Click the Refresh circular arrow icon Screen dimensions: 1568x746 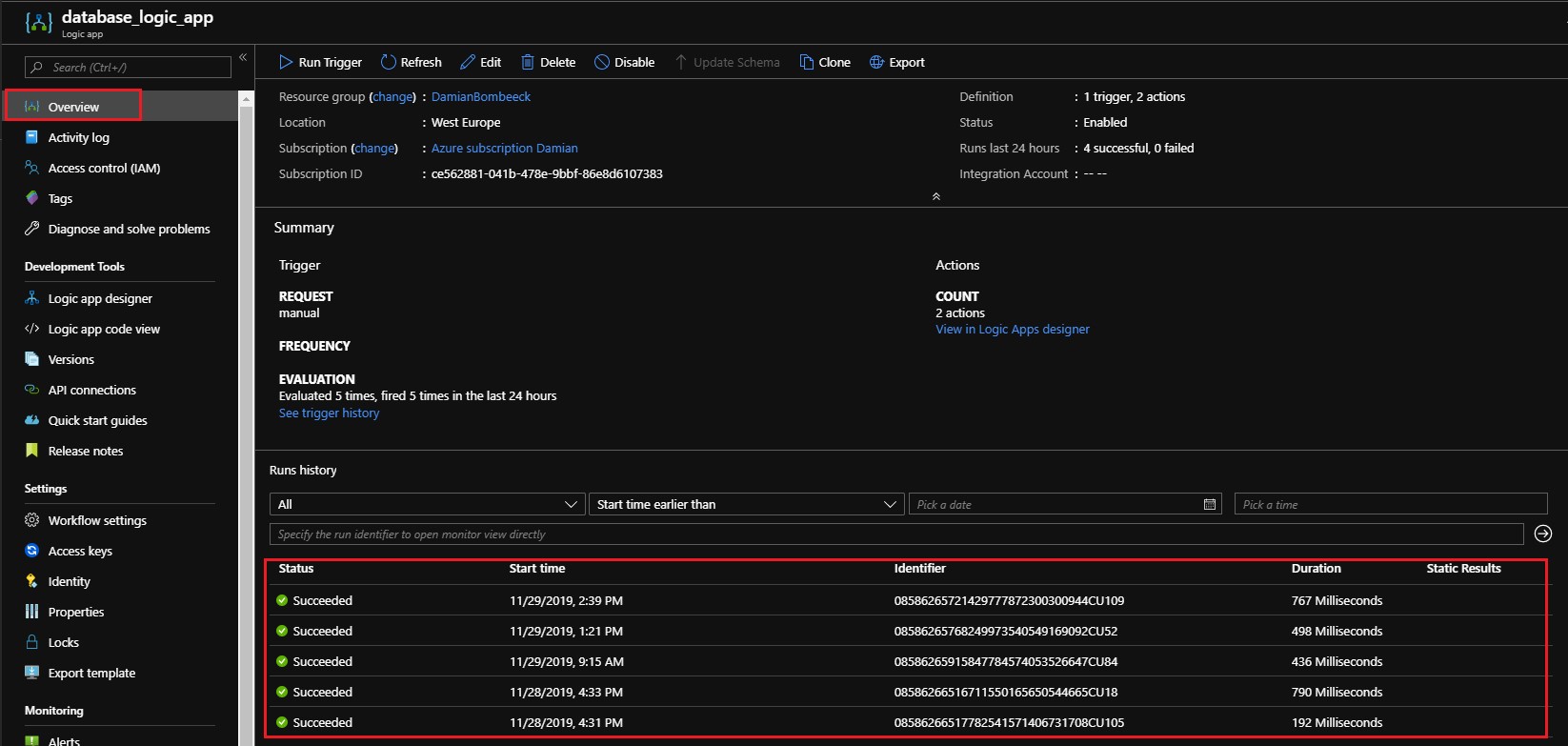click(388, 62)
